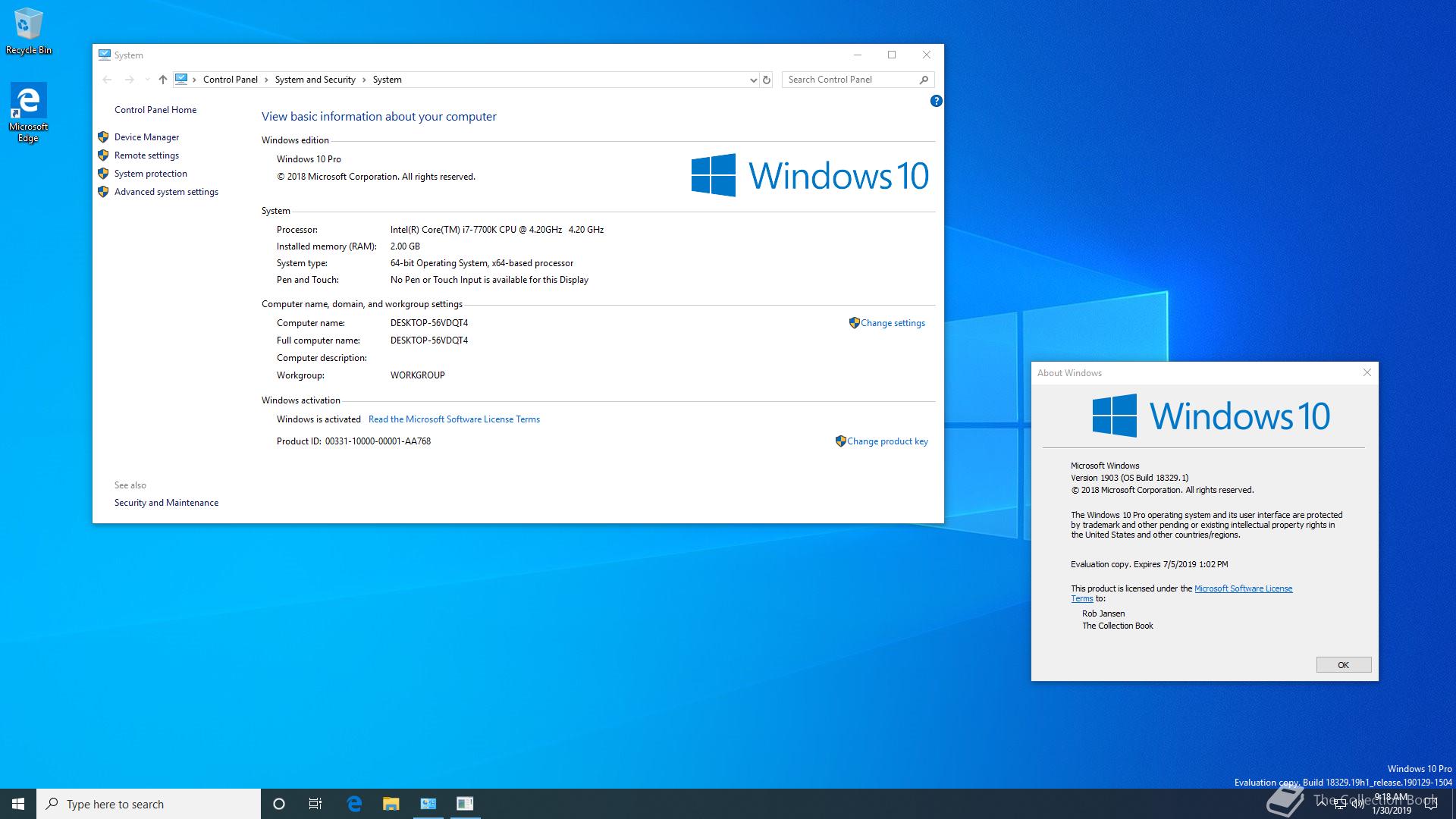Open the Recycle Bin desktop icon
Screen dimensions: 1456x819
point(29,32)
